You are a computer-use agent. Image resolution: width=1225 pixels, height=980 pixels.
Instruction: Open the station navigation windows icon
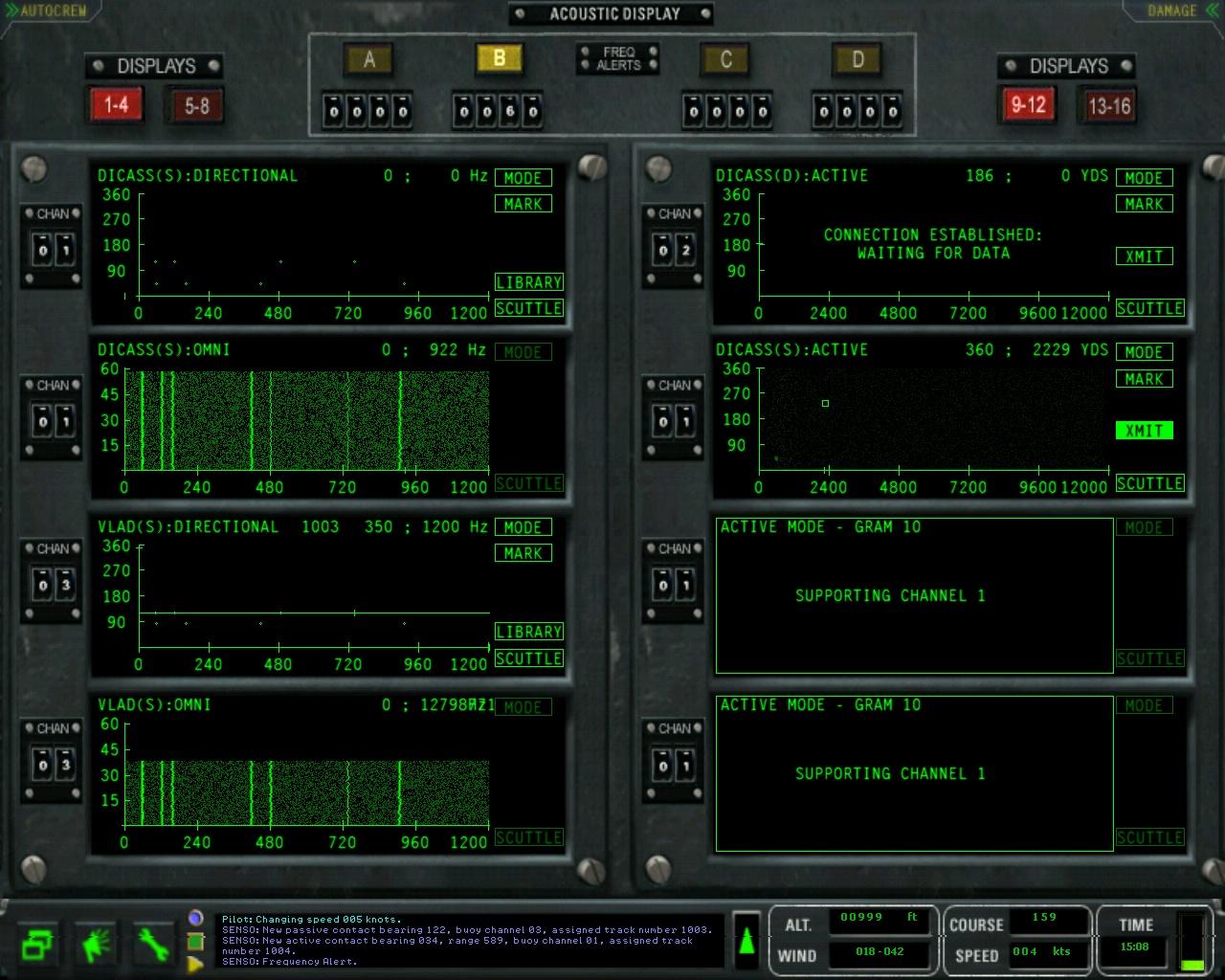click(x=36, y=945)
